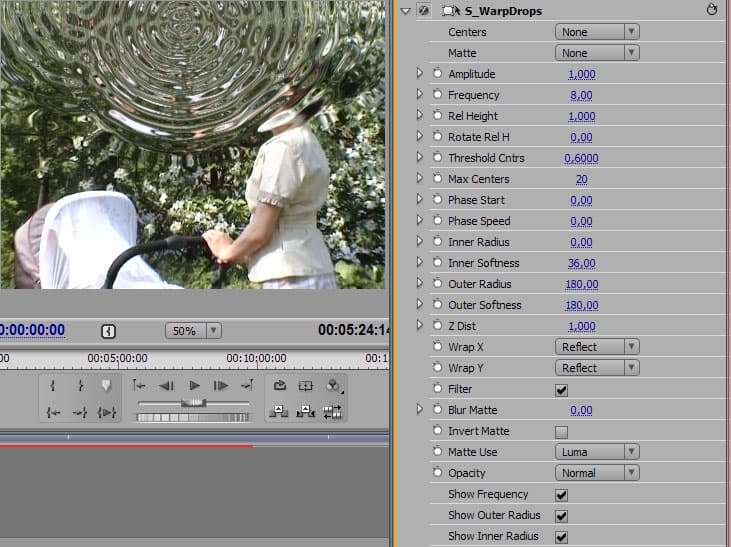Go to previous marker
The image size is (731, 547).
[x=139, y=386]
